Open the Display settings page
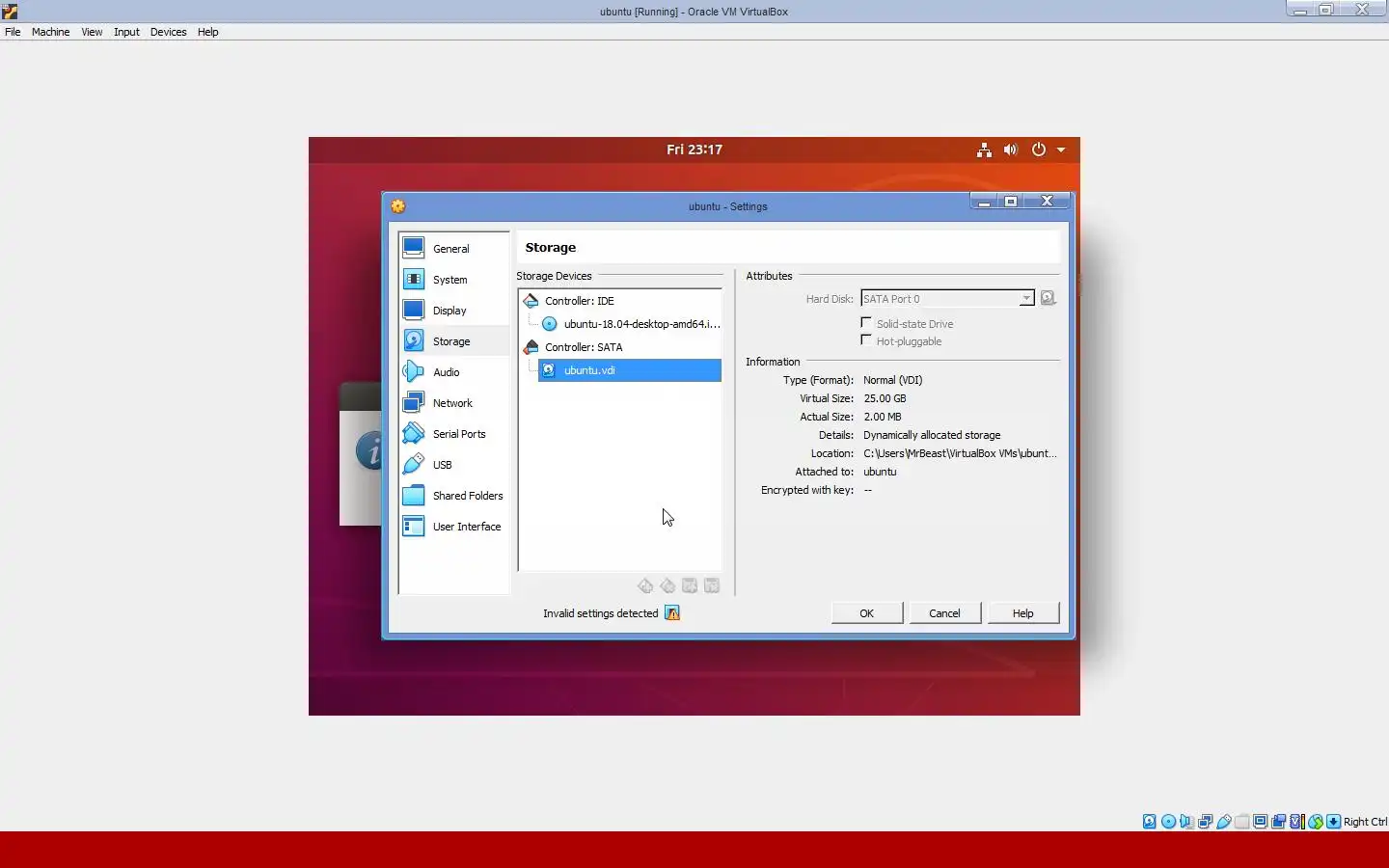The image size is (1389, 868). pos(453,310)
